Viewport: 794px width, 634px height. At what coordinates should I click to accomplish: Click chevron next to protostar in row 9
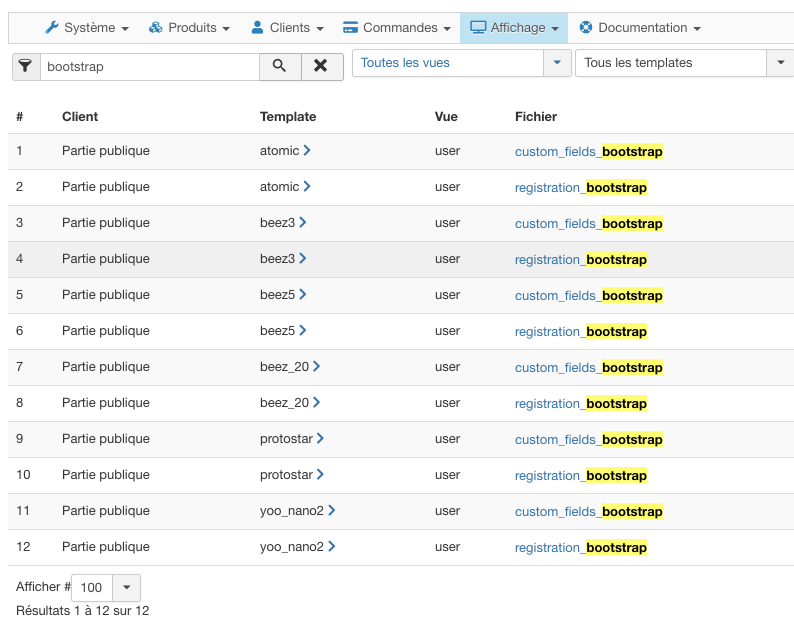pyautogui.click(x=321, y=439)
